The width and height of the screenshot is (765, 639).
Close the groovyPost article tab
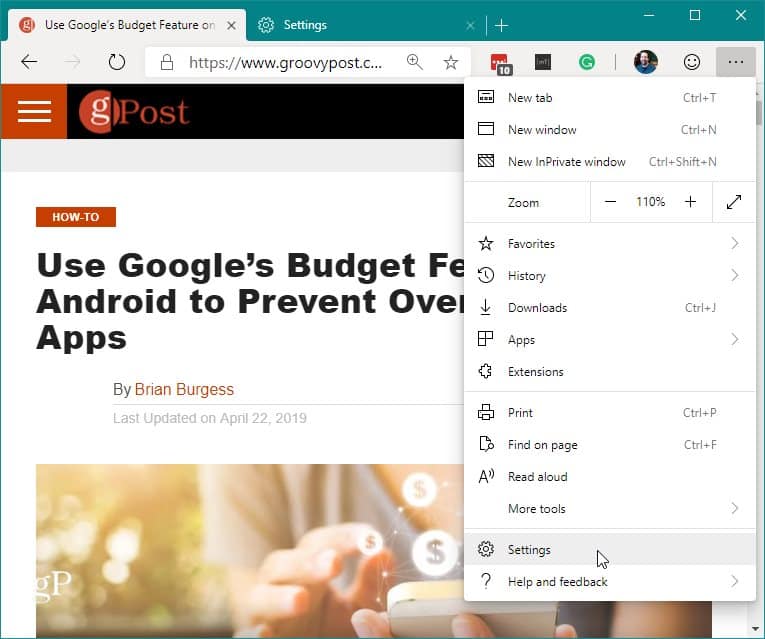coord(231,25)
